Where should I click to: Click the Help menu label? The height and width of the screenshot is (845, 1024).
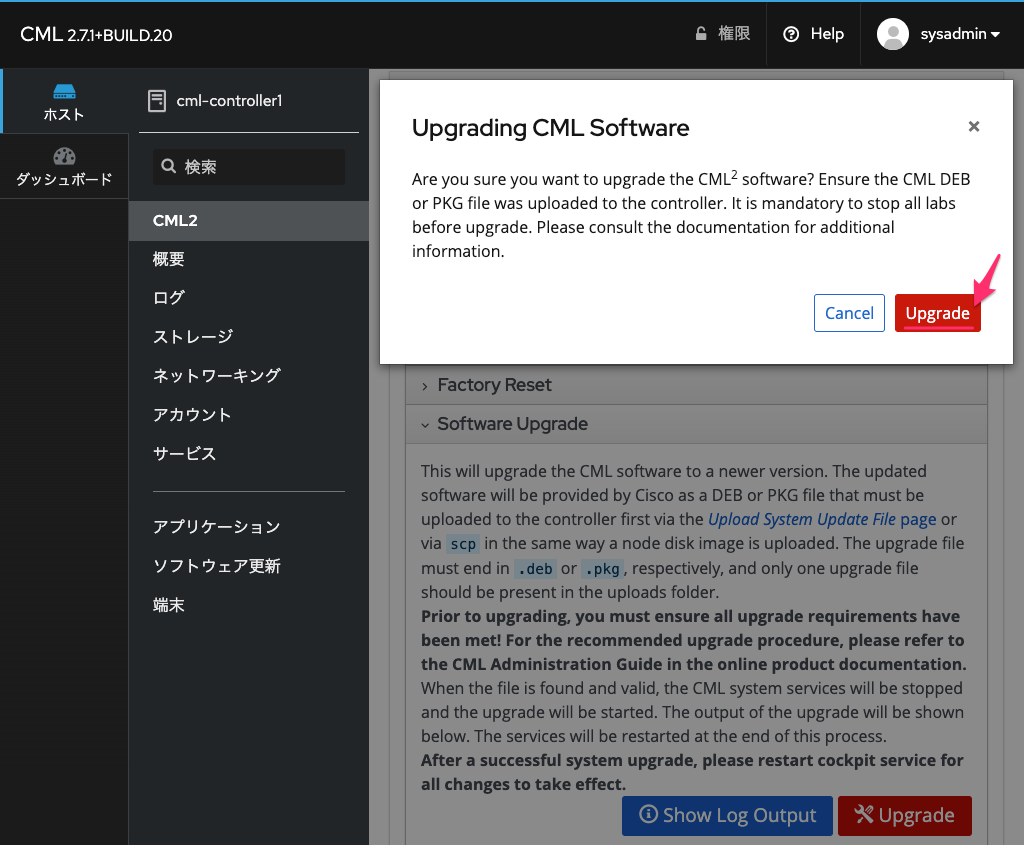[827, 34]
